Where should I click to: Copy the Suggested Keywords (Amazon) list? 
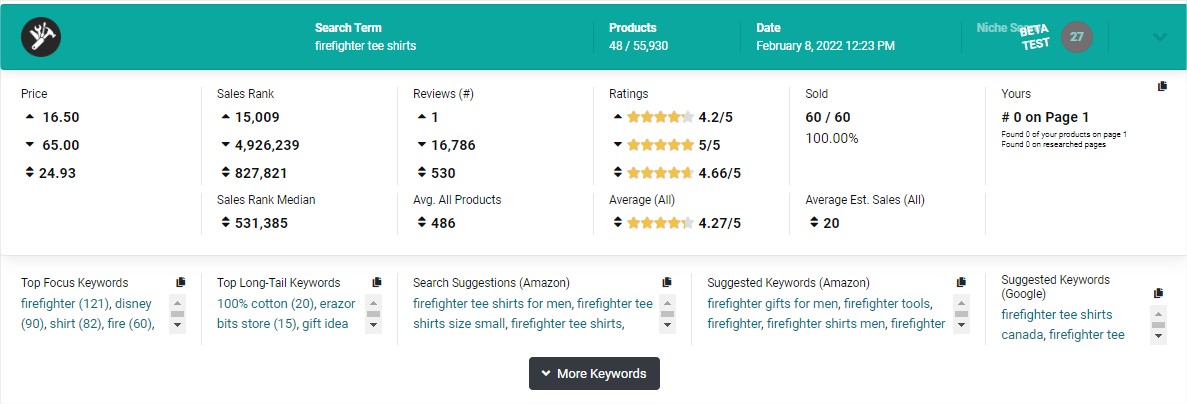(961, 282)
